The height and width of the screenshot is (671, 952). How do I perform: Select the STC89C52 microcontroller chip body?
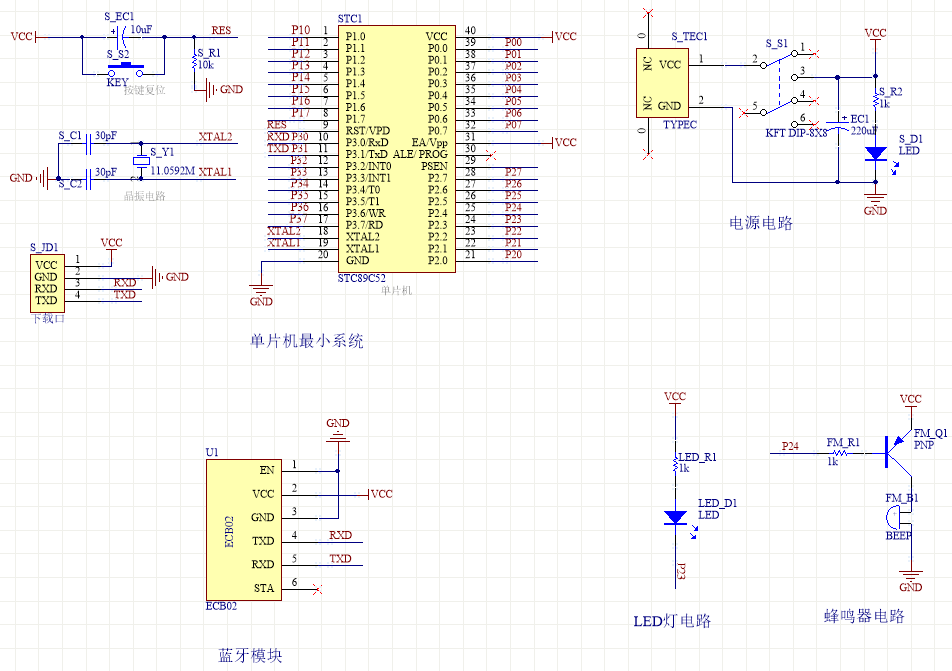(396, 149)
